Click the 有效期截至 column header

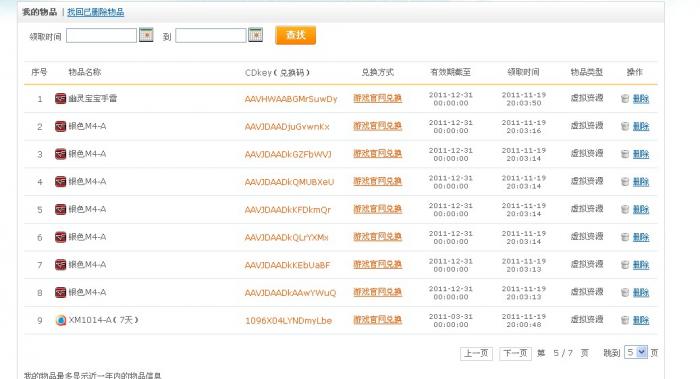click(450, 72)
